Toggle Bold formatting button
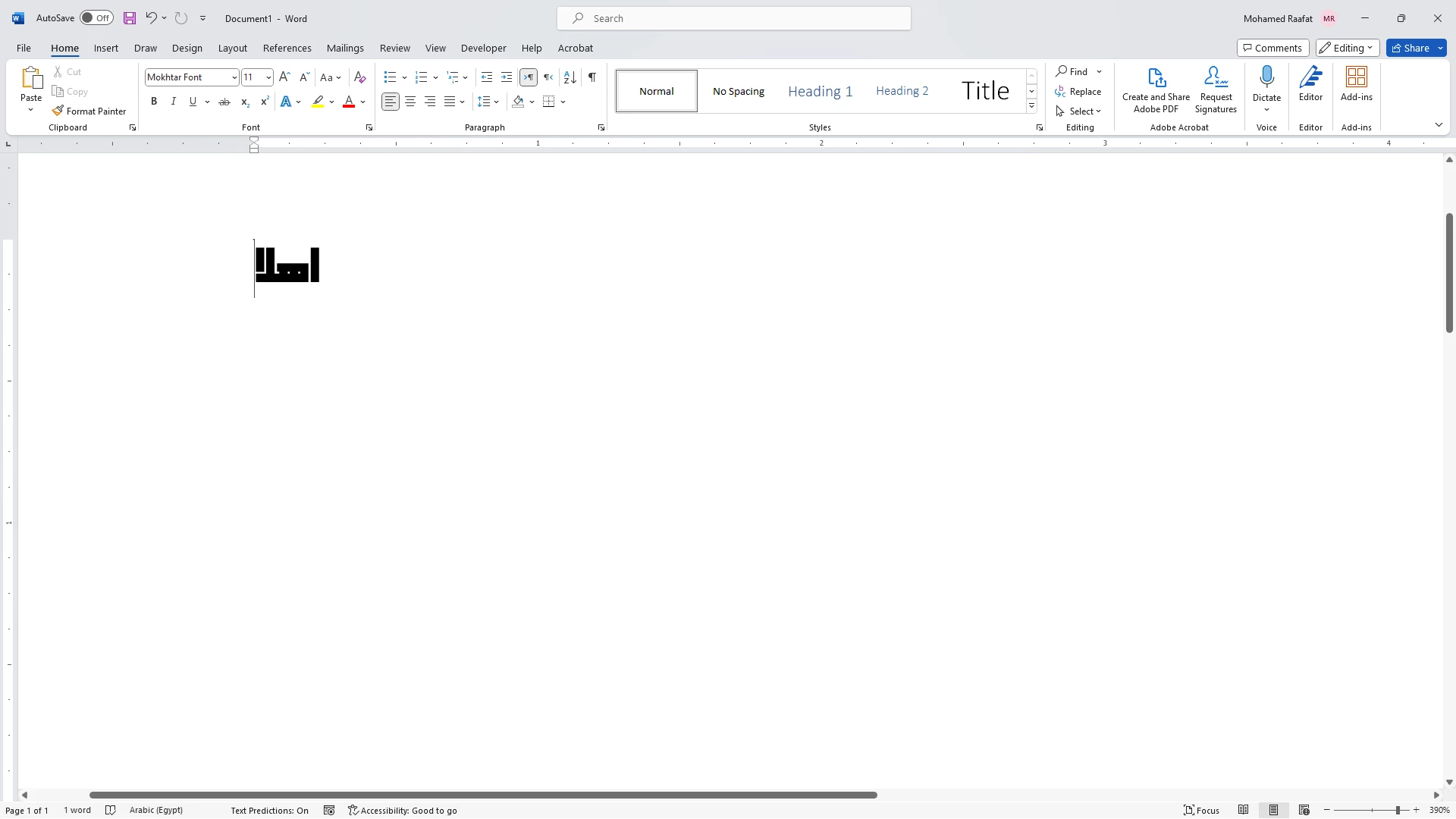The height and width of the screenshot is (819, 1456). tap(154, 102)
